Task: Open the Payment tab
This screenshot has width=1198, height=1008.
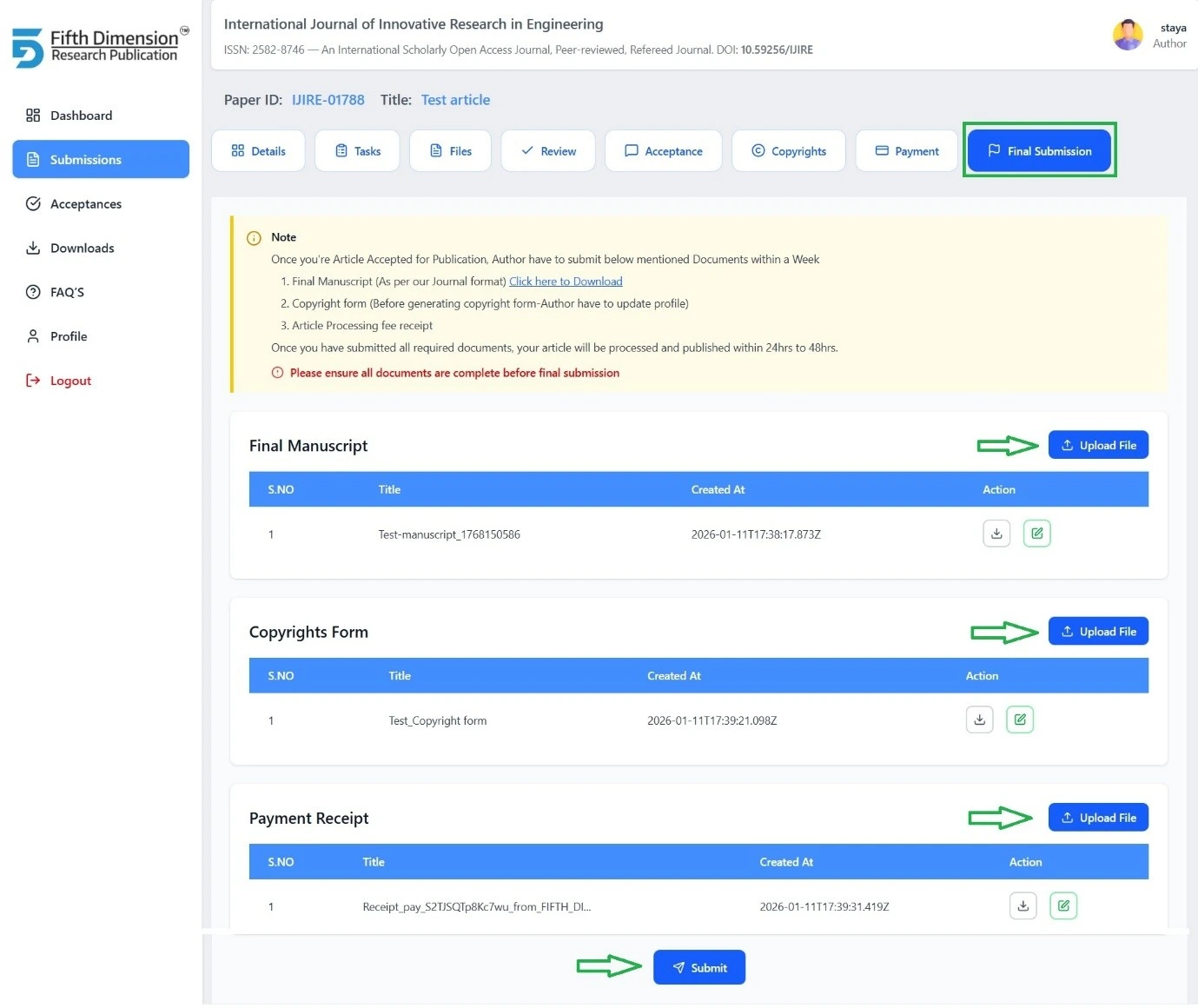Action: pos(907,151)
